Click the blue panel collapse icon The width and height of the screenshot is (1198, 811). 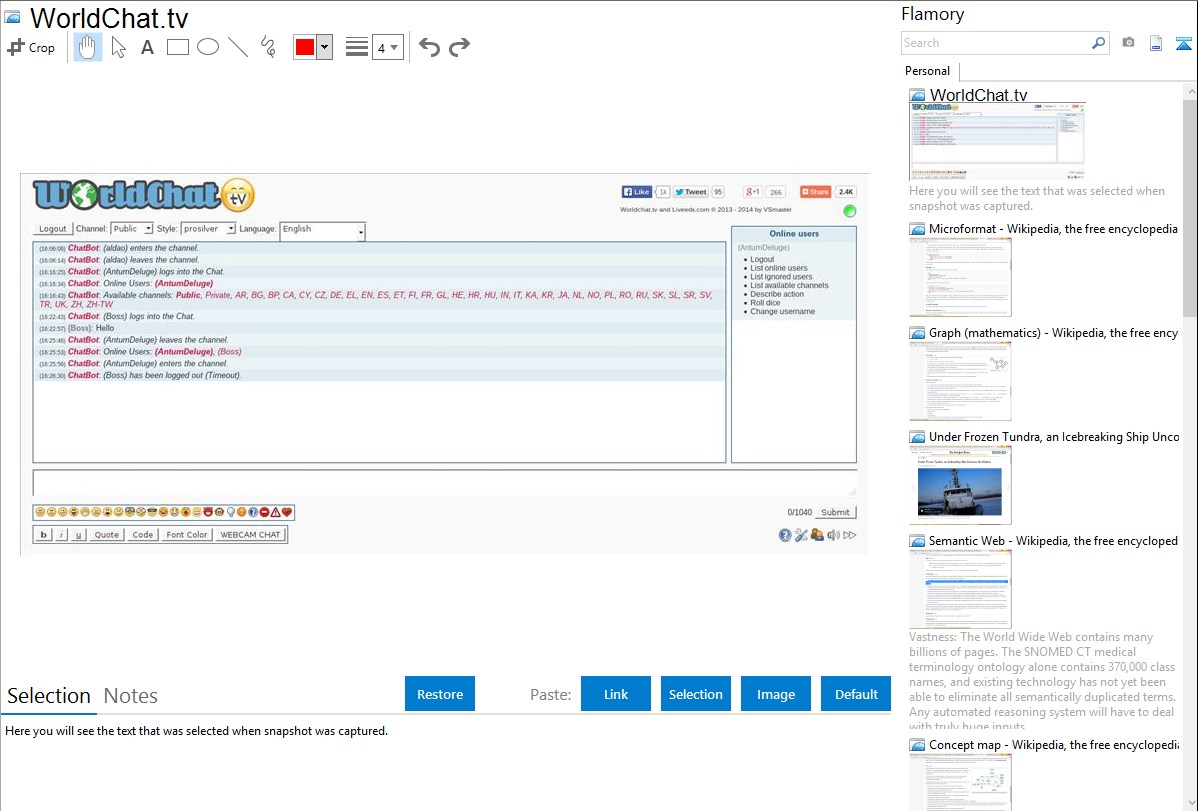click(x=1183, y=43)
